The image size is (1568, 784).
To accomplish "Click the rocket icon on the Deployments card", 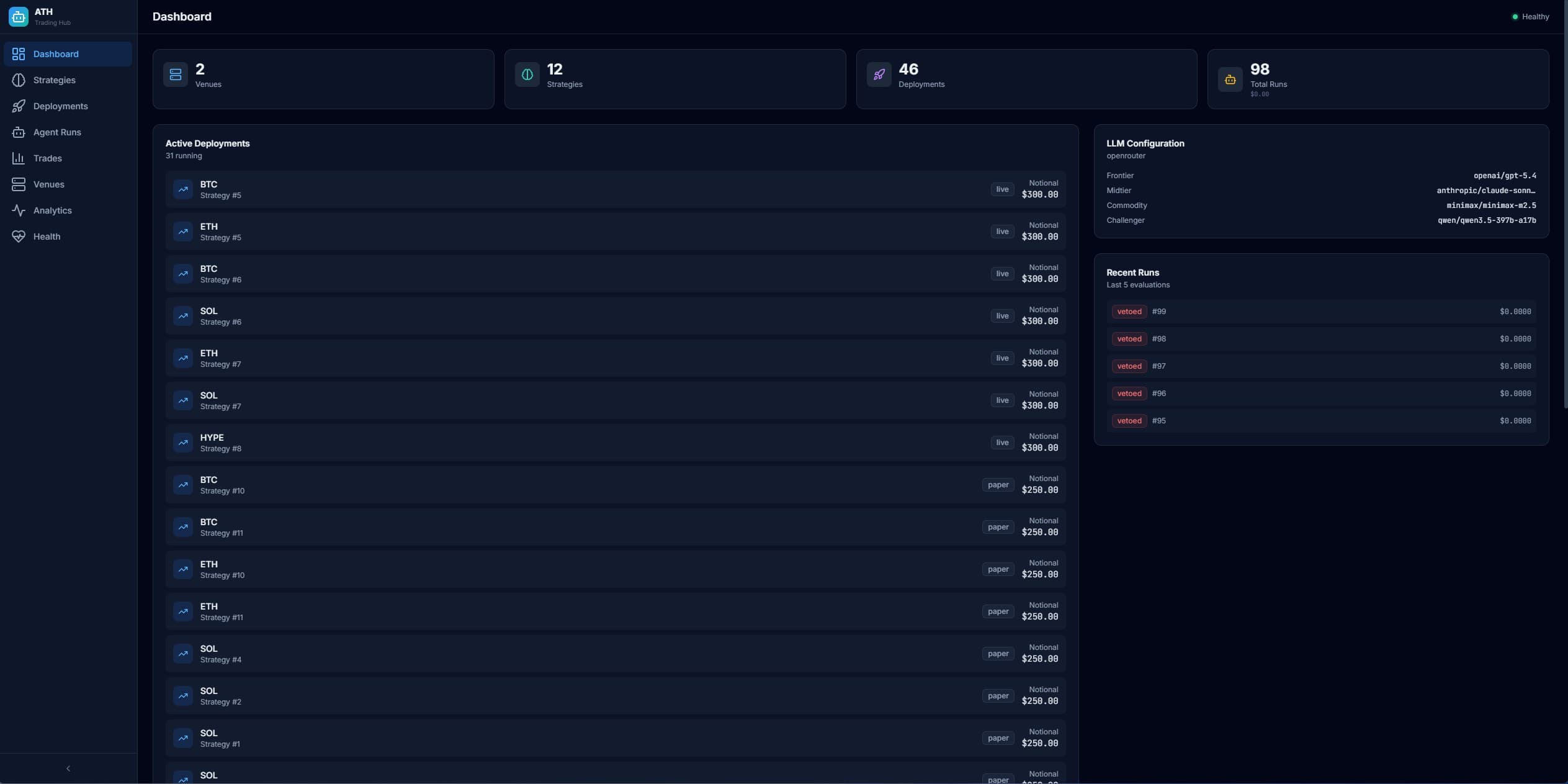I will [x=877, y=74].
